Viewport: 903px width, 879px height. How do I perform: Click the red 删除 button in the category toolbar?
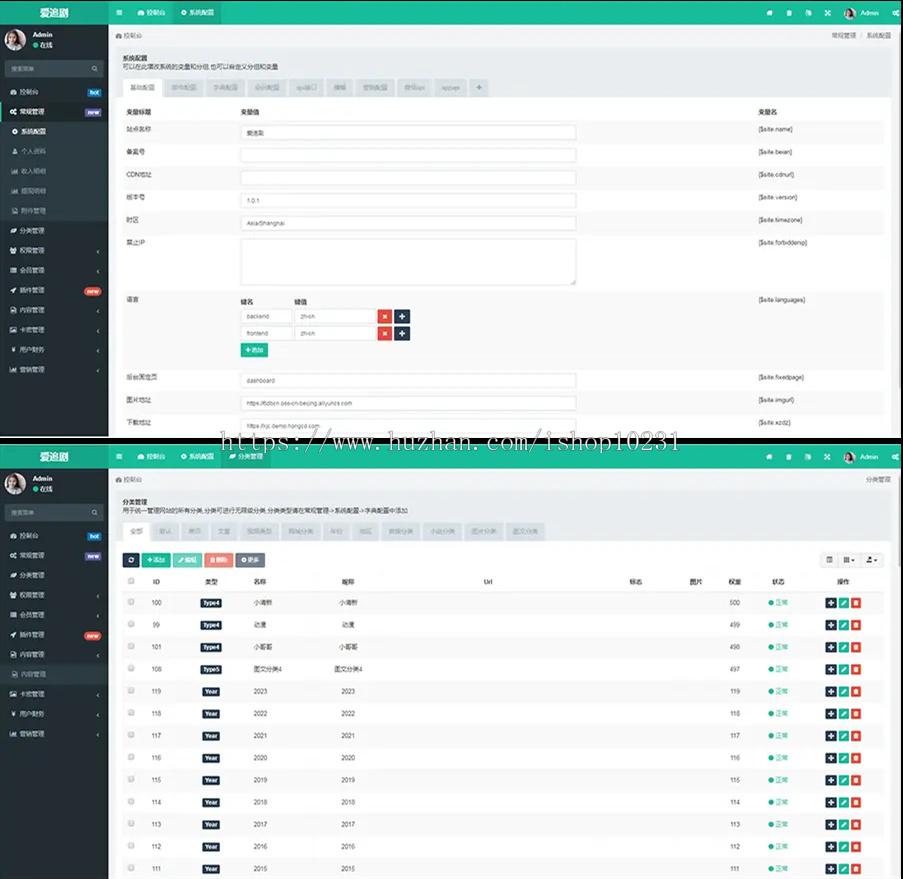coord(218,560)
